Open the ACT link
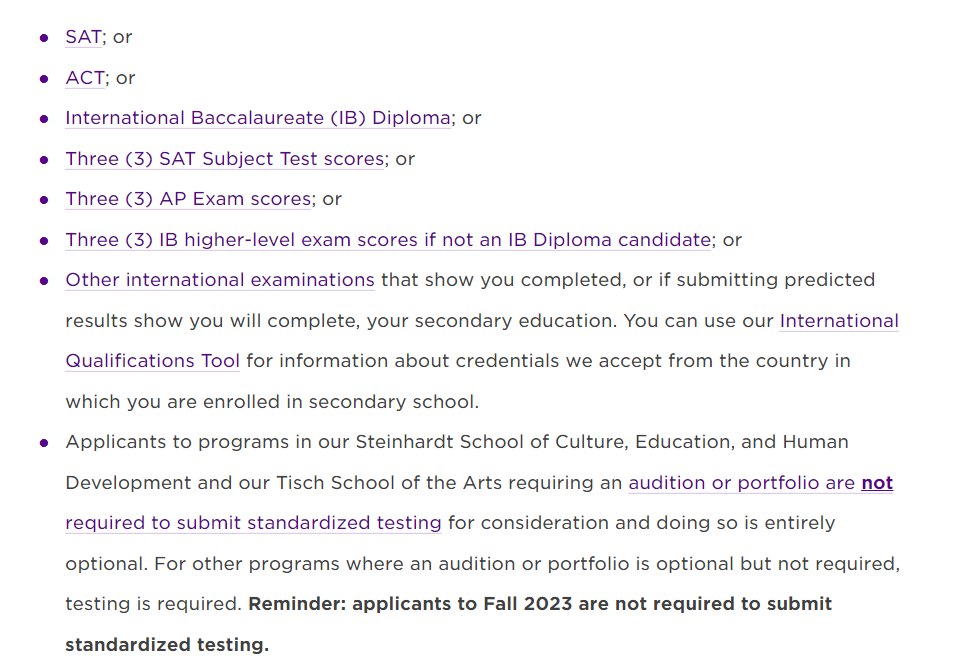The width and height of the screenshot is (954, 670). pos(85,78)
